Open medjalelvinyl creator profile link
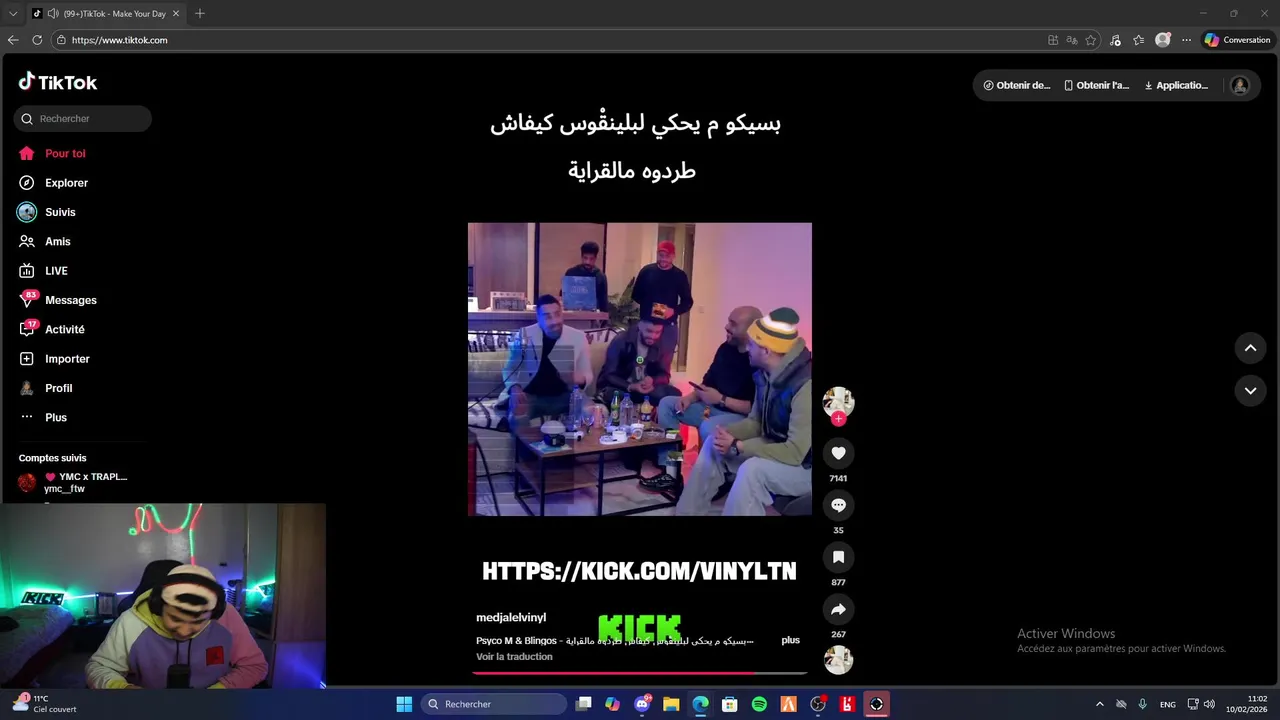The height and width of the screenshot is (720, 1280). pyautogui.click(x=511, y=618)
